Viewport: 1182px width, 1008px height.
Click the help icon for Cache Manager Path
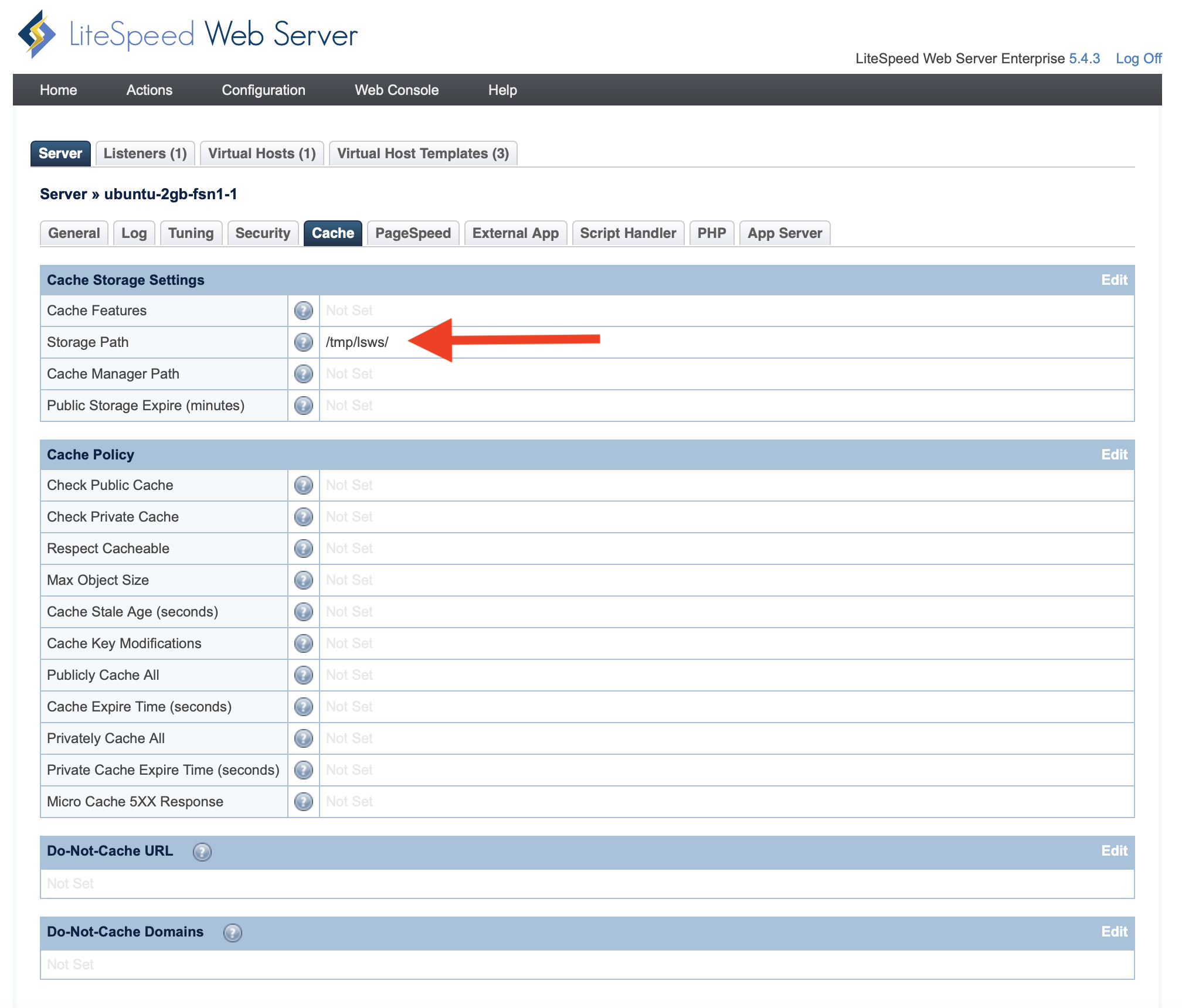[x=303, y=374]
